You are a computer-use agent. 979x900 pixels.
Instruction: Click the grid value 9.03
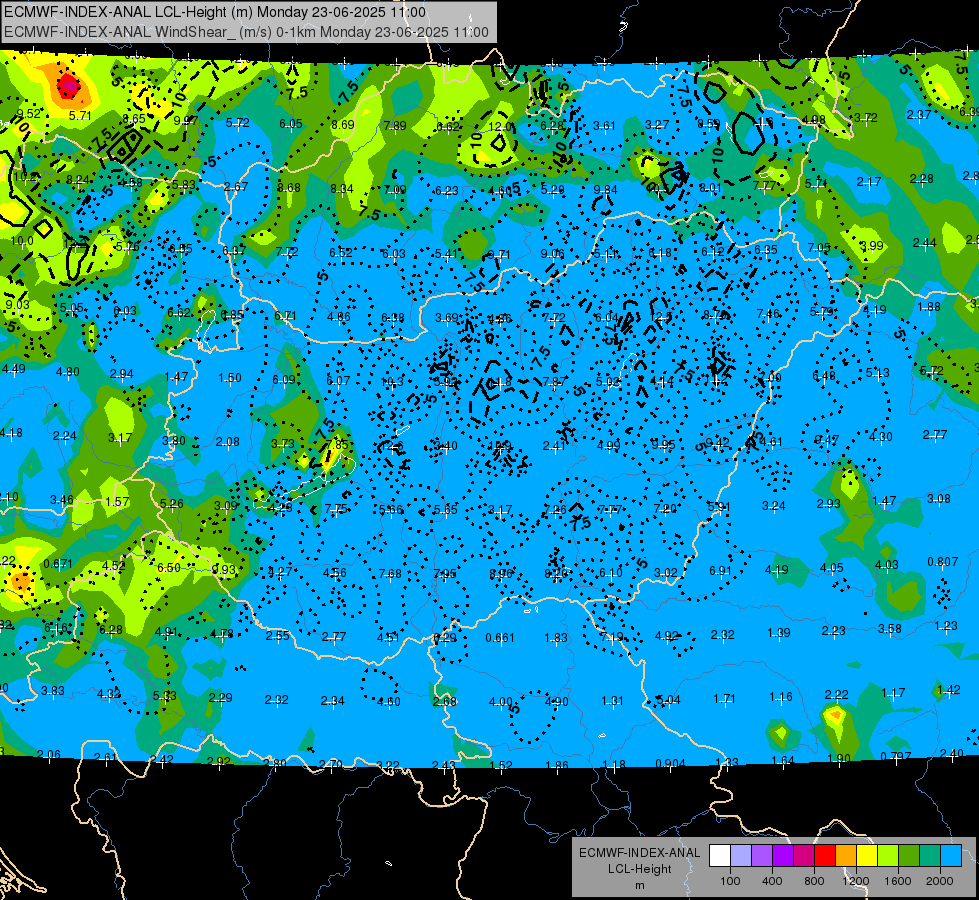(x=17, y=304)
